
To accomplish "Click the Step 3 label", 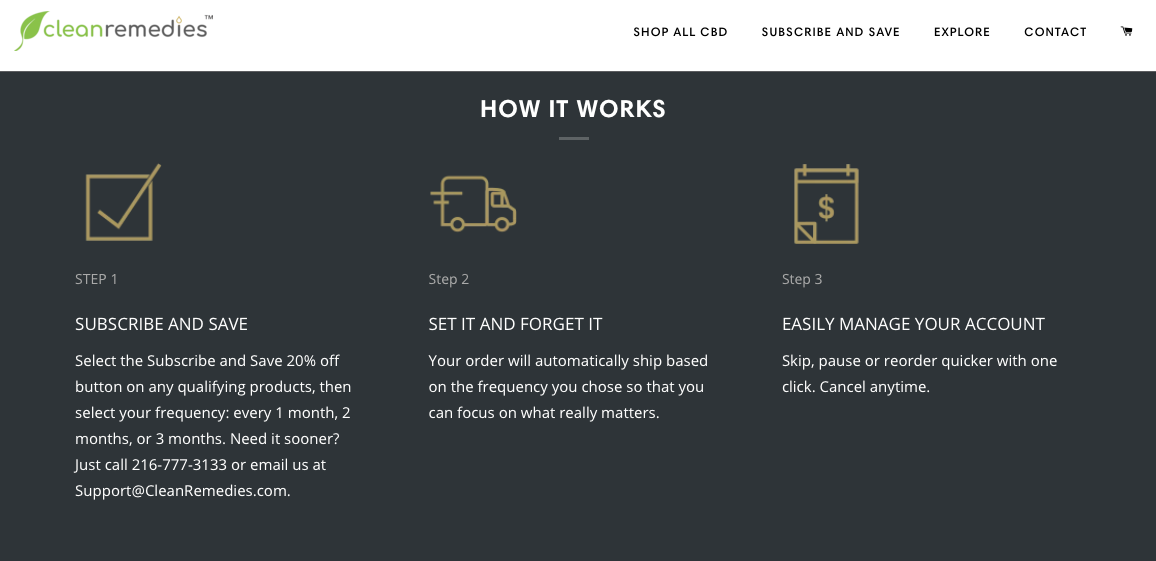I will coord(802,279).
